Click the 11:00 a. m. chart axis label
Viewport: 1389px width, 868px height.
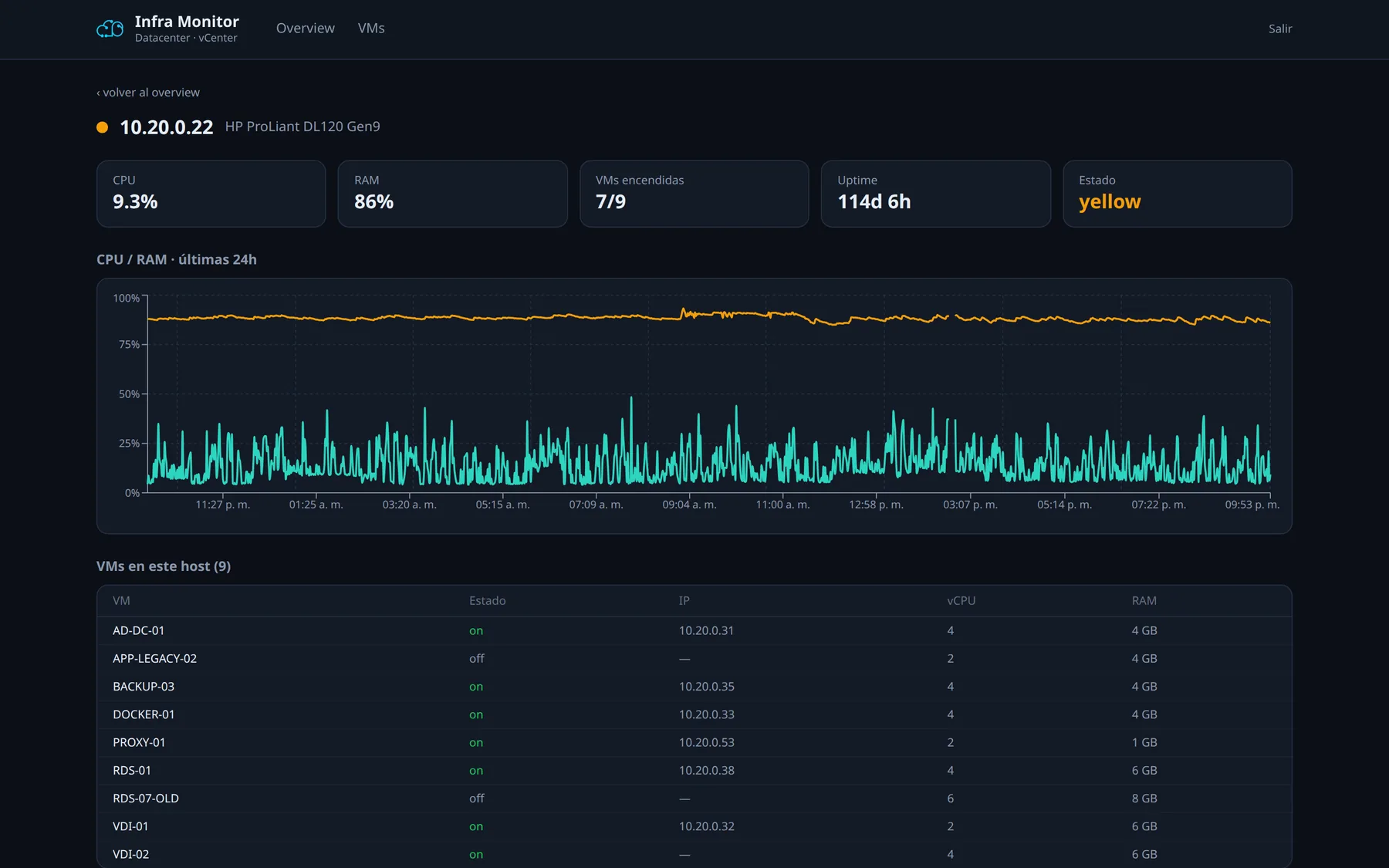(782, 505)
